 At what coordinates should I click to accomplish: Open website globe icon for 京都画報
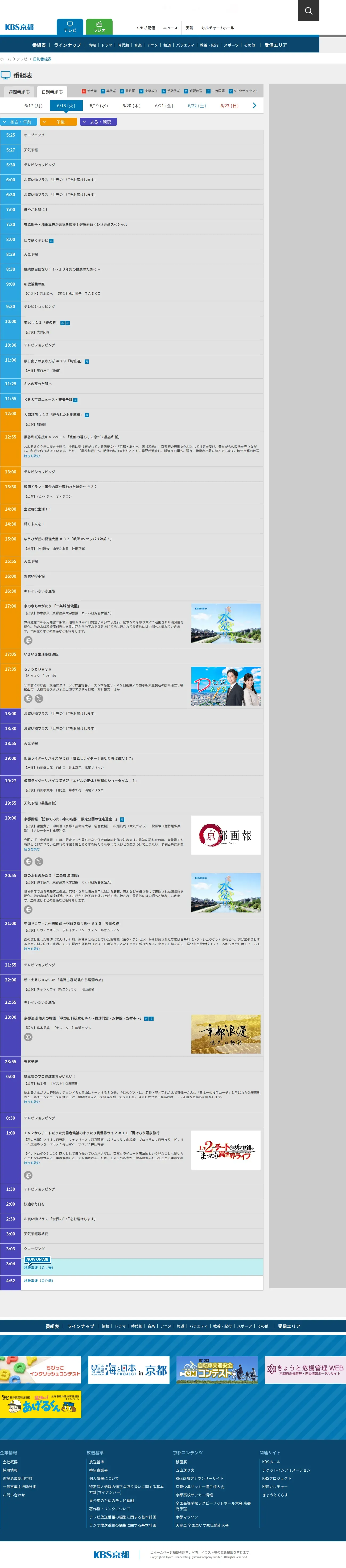tap(28, 861)
